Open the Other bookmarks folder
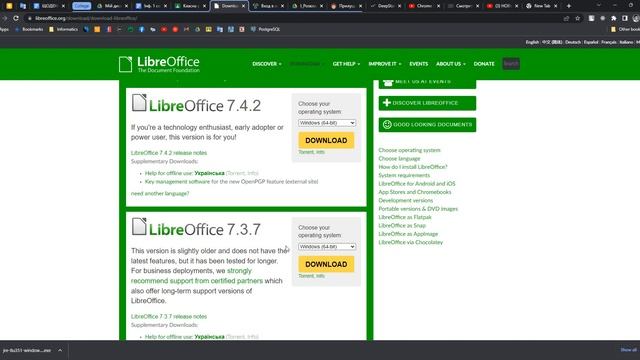Image resolution: width=640 pixels, height=360 pixels. click(x=625, y=29)
